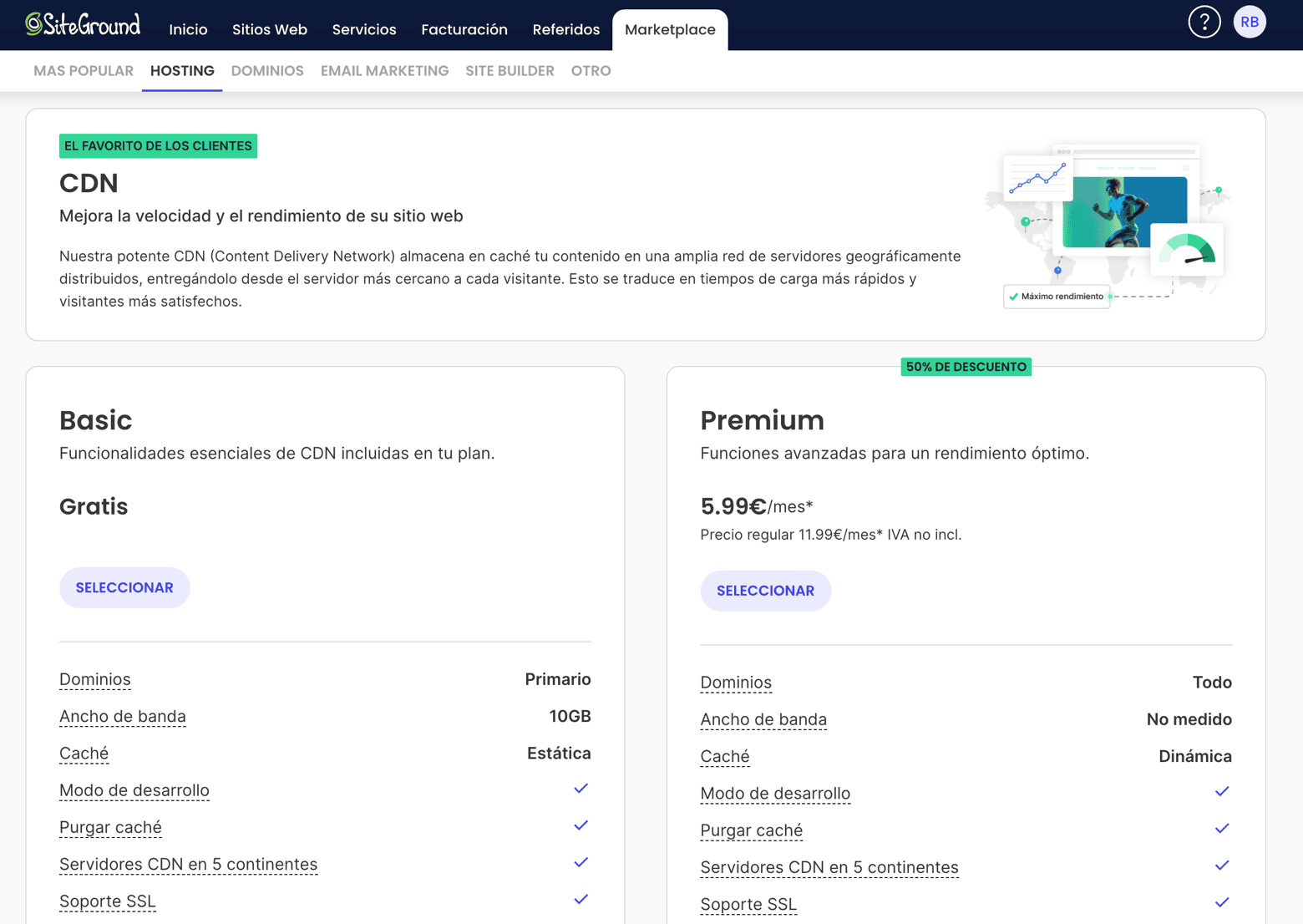Click the Gratis price text
The image size is (1303, 924).
point(94,507)
